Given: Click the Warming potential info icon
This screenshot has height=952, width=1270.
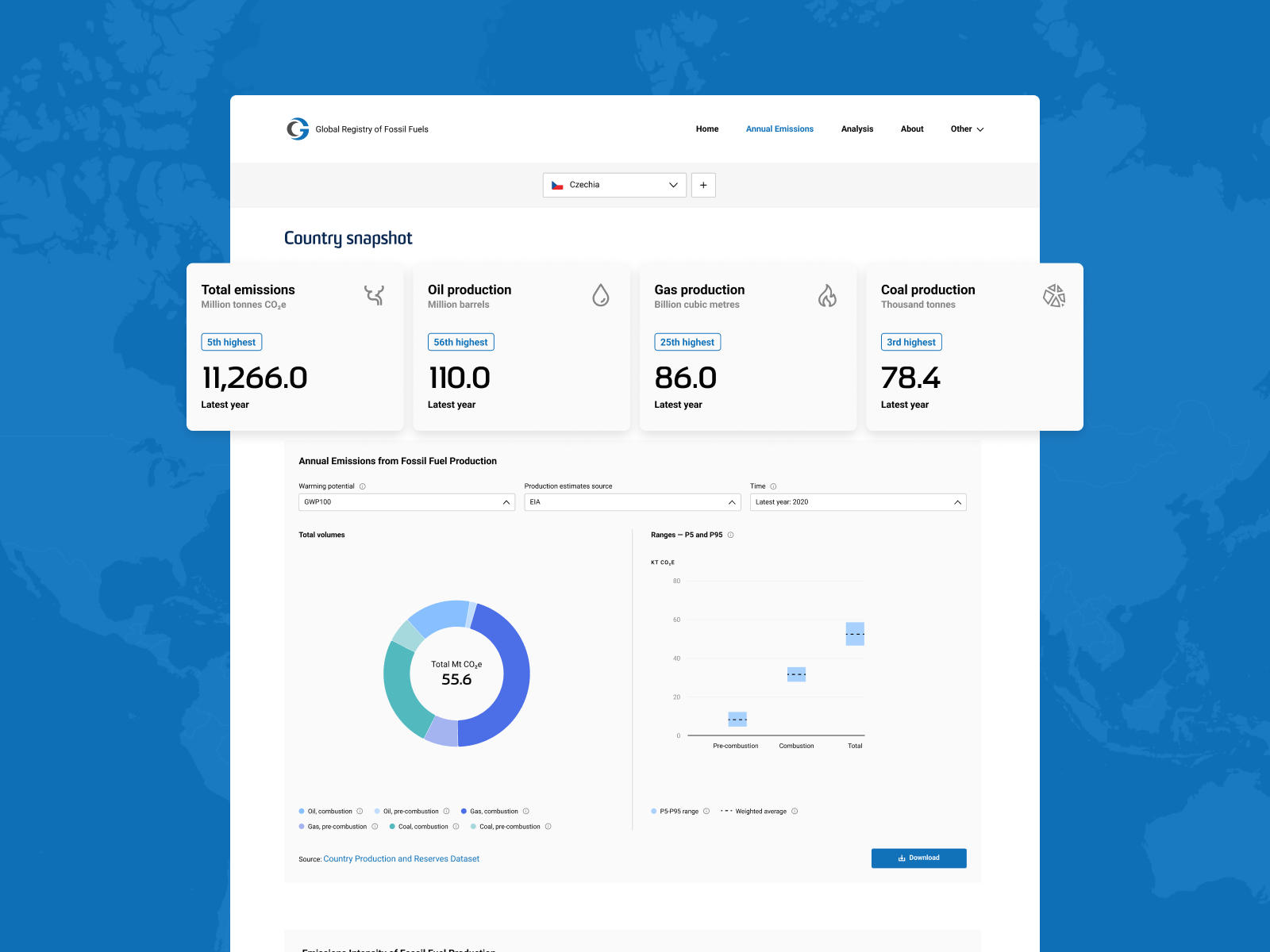Looking at the screenshot, I should pyautogui.click(x=363, y=486).
